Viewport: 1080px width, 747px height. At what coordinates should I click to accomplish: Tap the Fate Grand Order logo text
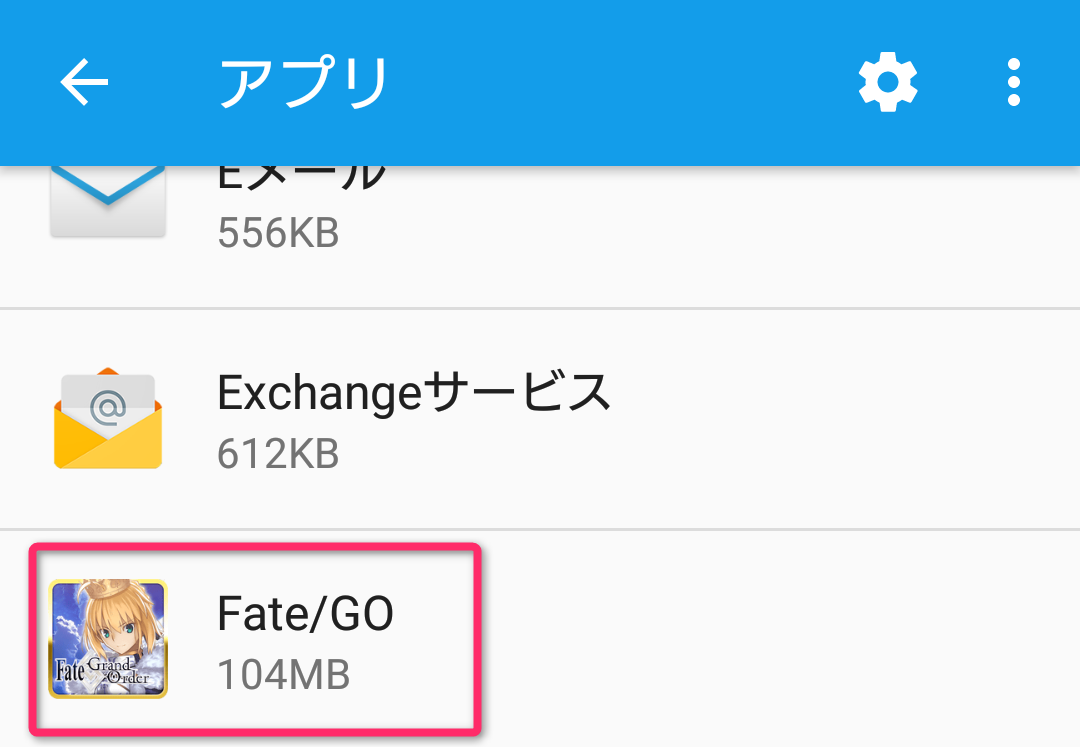(x=103, y=669)
